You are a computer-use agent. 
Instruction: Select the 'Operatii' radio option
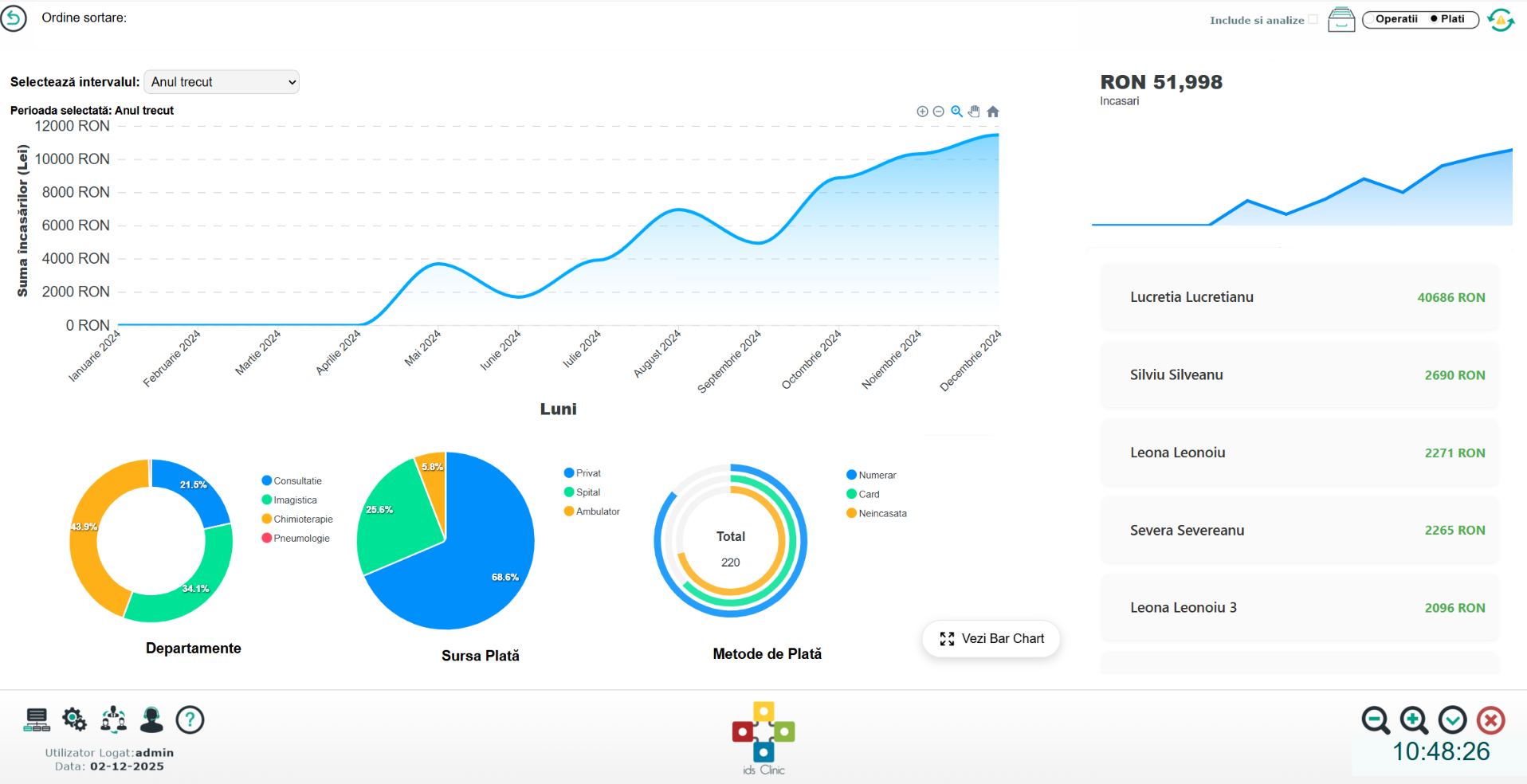pos(1370,19)
